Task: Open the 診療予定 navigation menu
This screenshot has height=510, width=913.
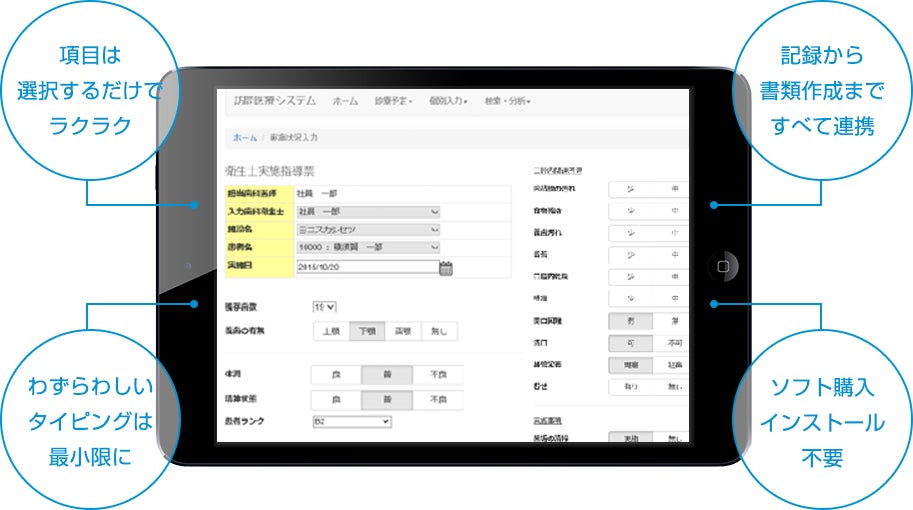Action: click(393, 101)
